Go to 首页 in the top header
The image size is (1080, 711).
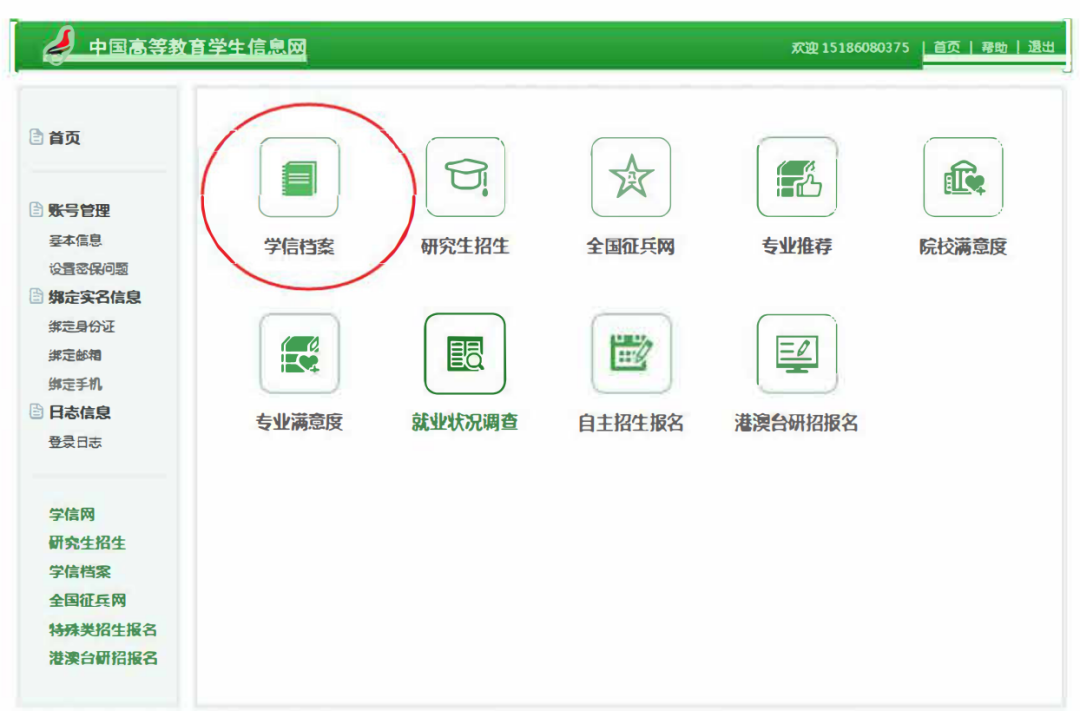[x=946, y=47]
